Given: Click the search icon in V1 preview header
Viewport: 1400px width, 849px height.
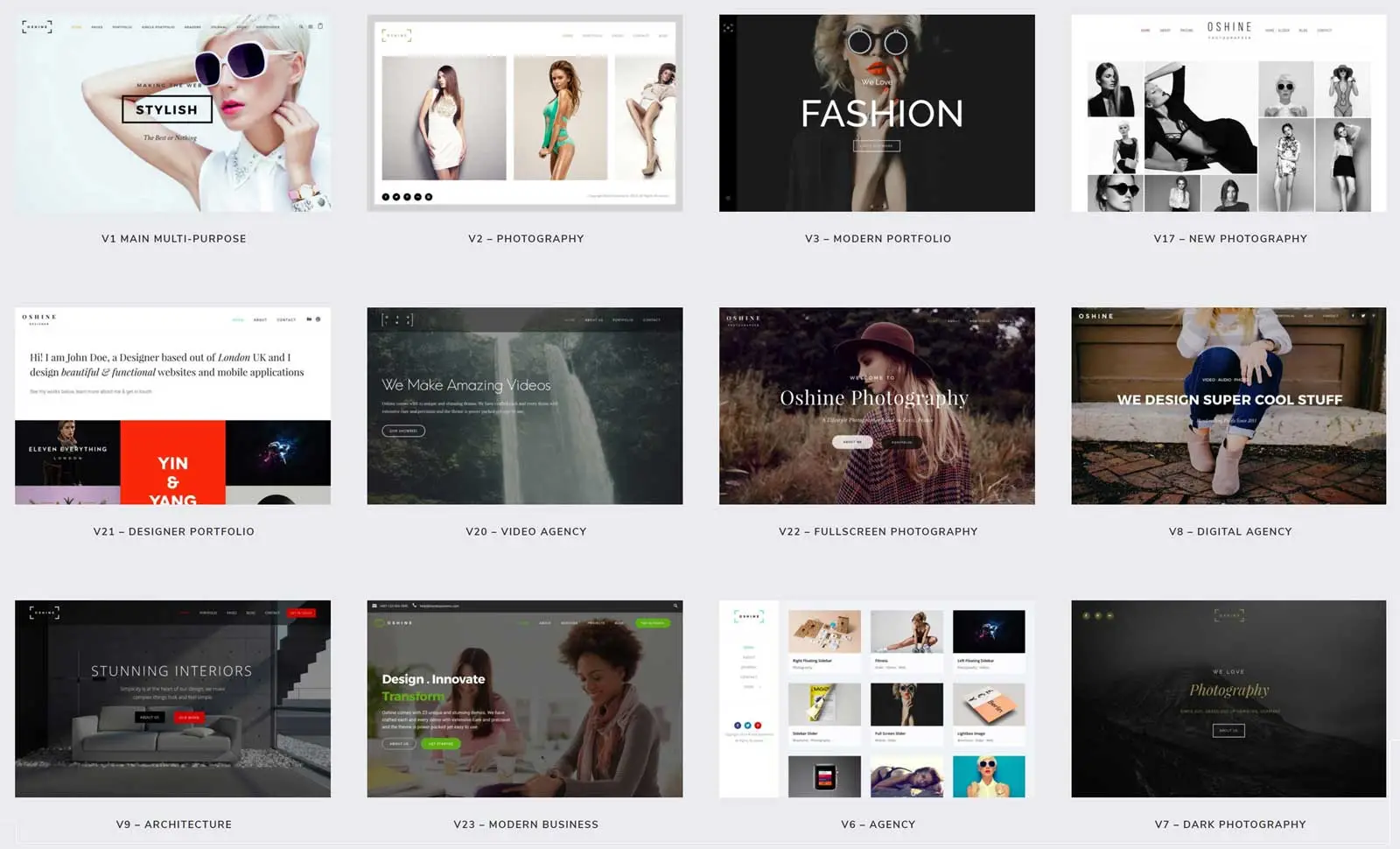Looking at the screenshot, I should tap(301, 26).
